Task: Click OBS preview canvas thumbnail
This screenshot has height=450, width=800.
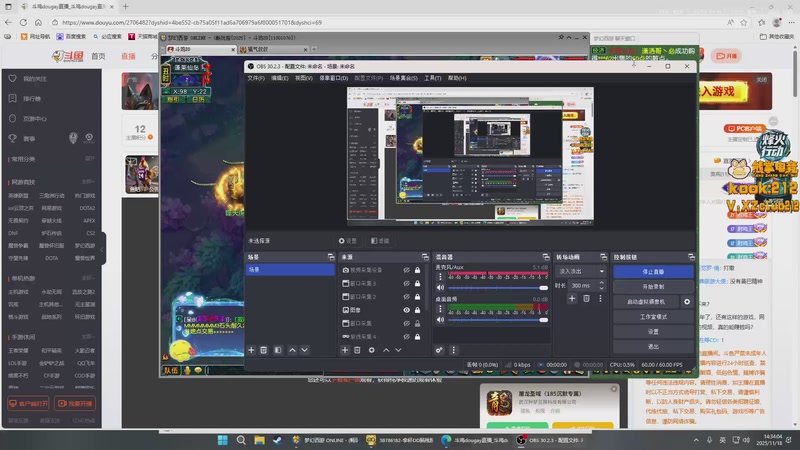Action: [470, 156]
